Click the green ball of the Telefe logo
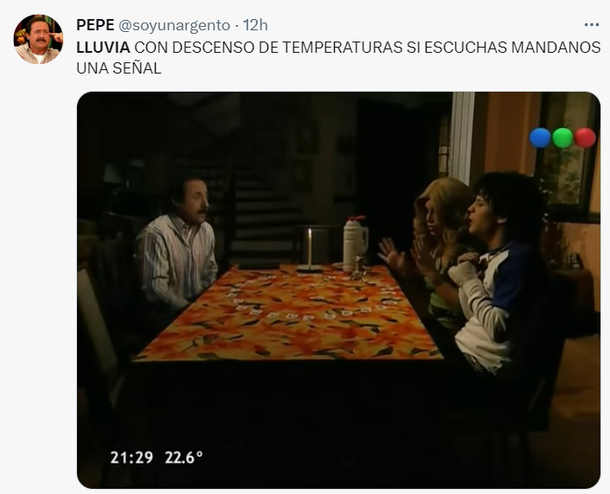 (563, 138)
